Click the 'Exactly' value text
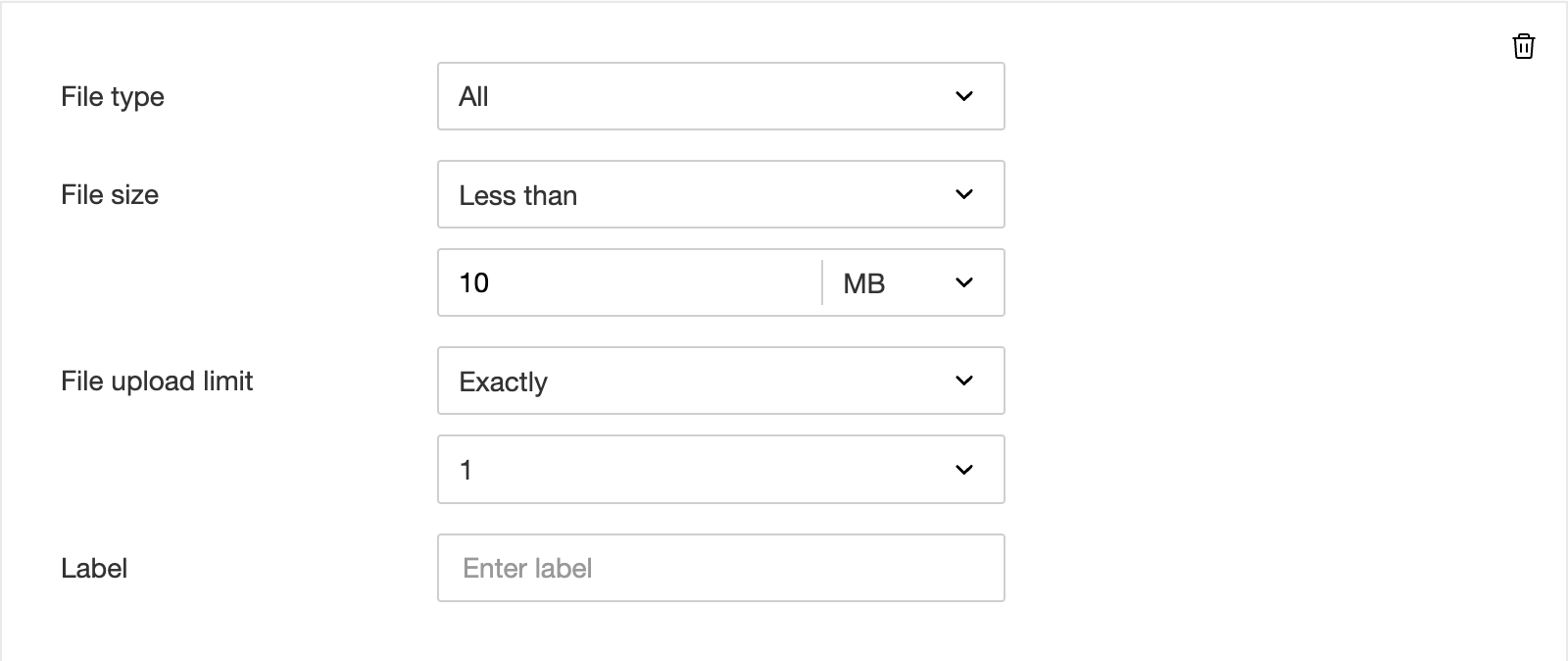This screenshot has width=1568, height=661. click(503, 381)
